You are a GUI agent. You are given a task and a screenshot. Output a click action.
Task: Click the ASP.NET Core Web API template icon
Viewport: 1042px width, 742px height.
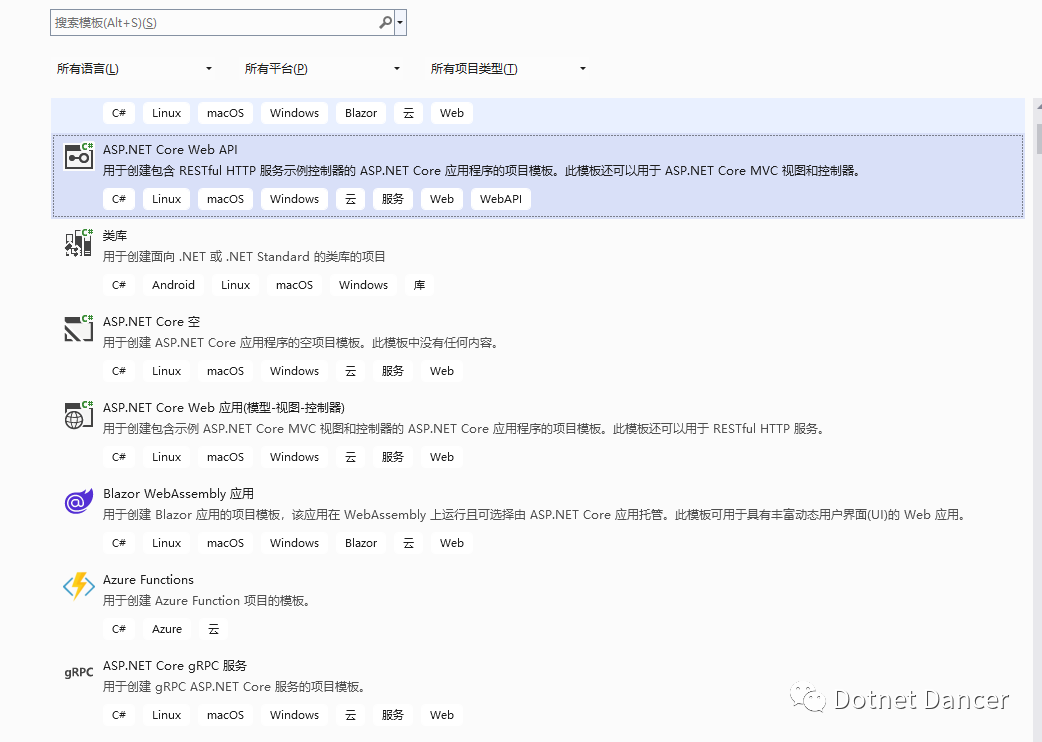(78, 156)
